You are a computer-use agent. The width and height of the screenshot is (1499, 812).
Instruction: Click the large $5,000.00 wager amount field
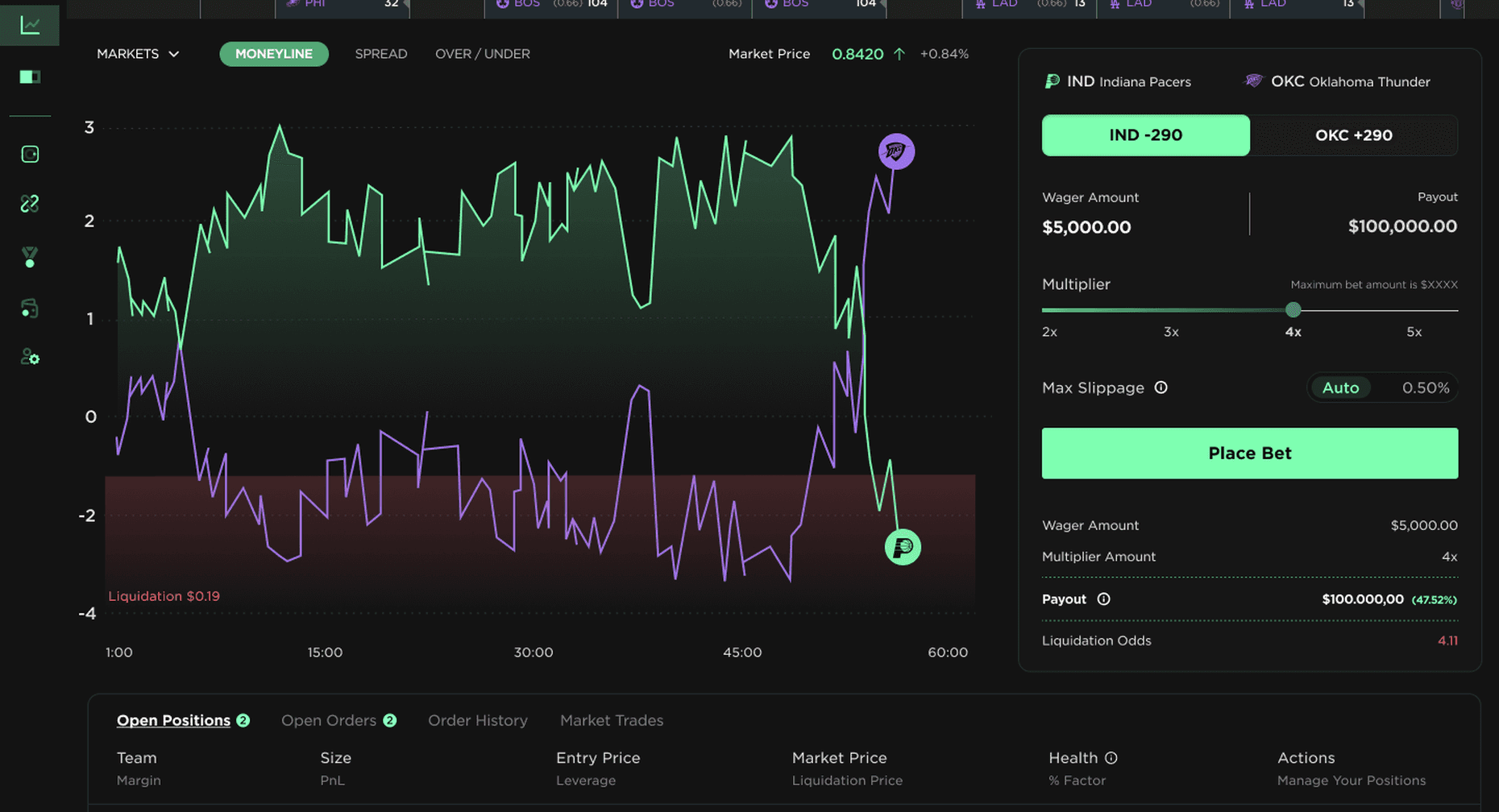point(1086,227)
